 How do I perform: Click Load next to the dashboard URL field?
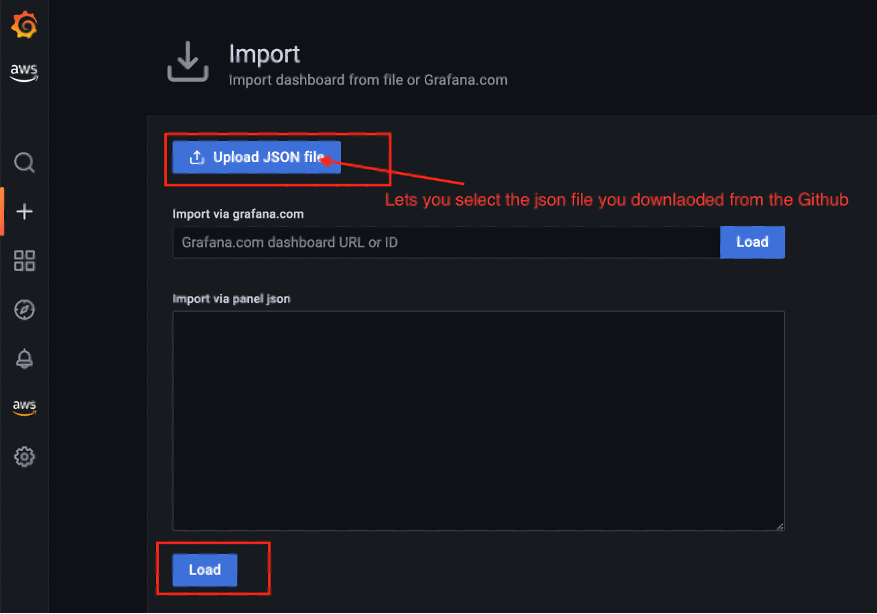click(x=752, y=242)
